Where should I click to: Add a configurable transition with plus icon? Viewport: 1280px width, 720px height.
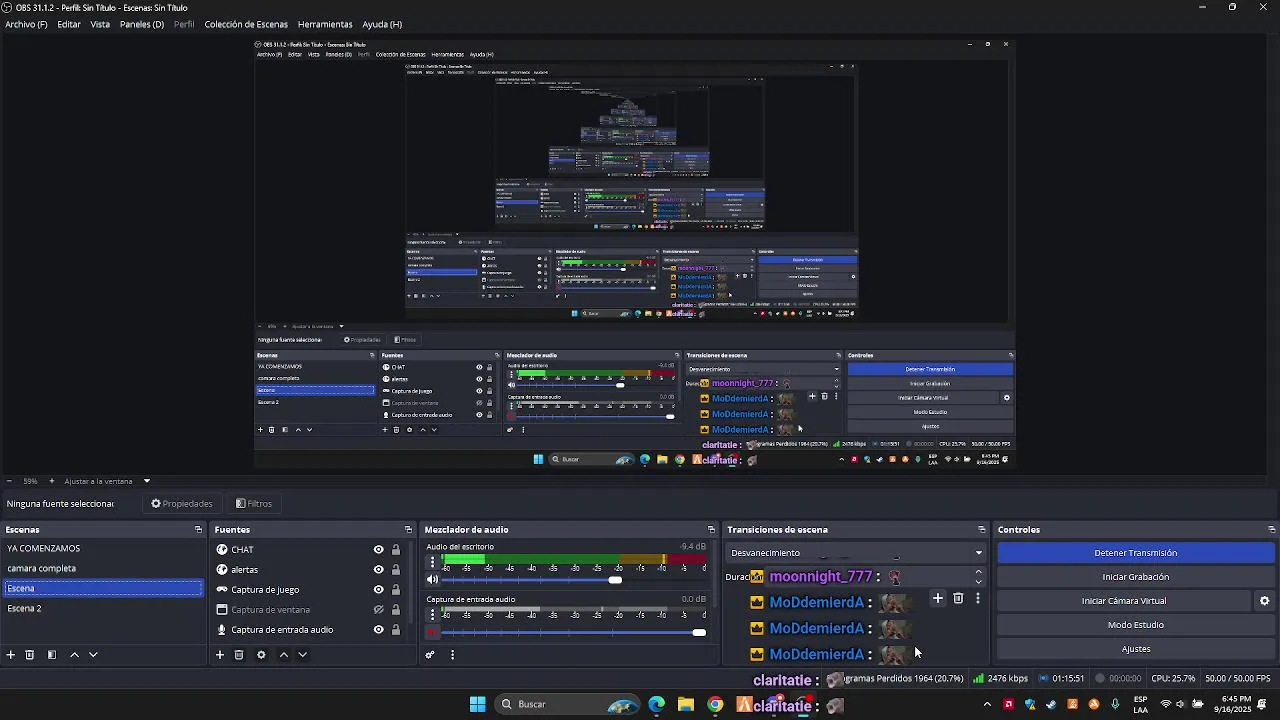[938, 599]
